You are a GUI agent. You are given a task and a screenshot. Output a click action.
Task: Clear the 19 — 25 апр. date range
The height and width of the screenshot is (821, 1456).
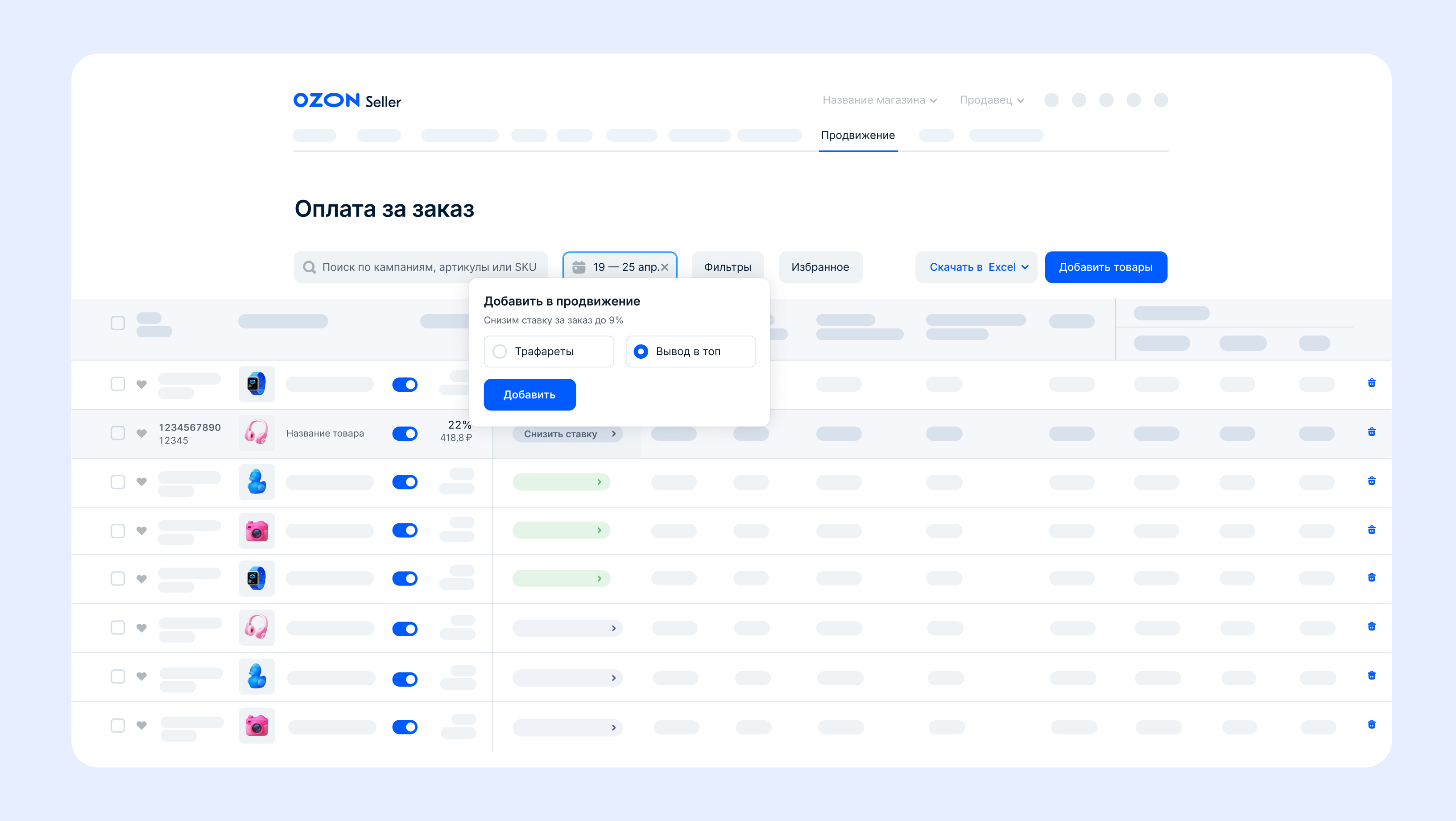click(665, 267)
